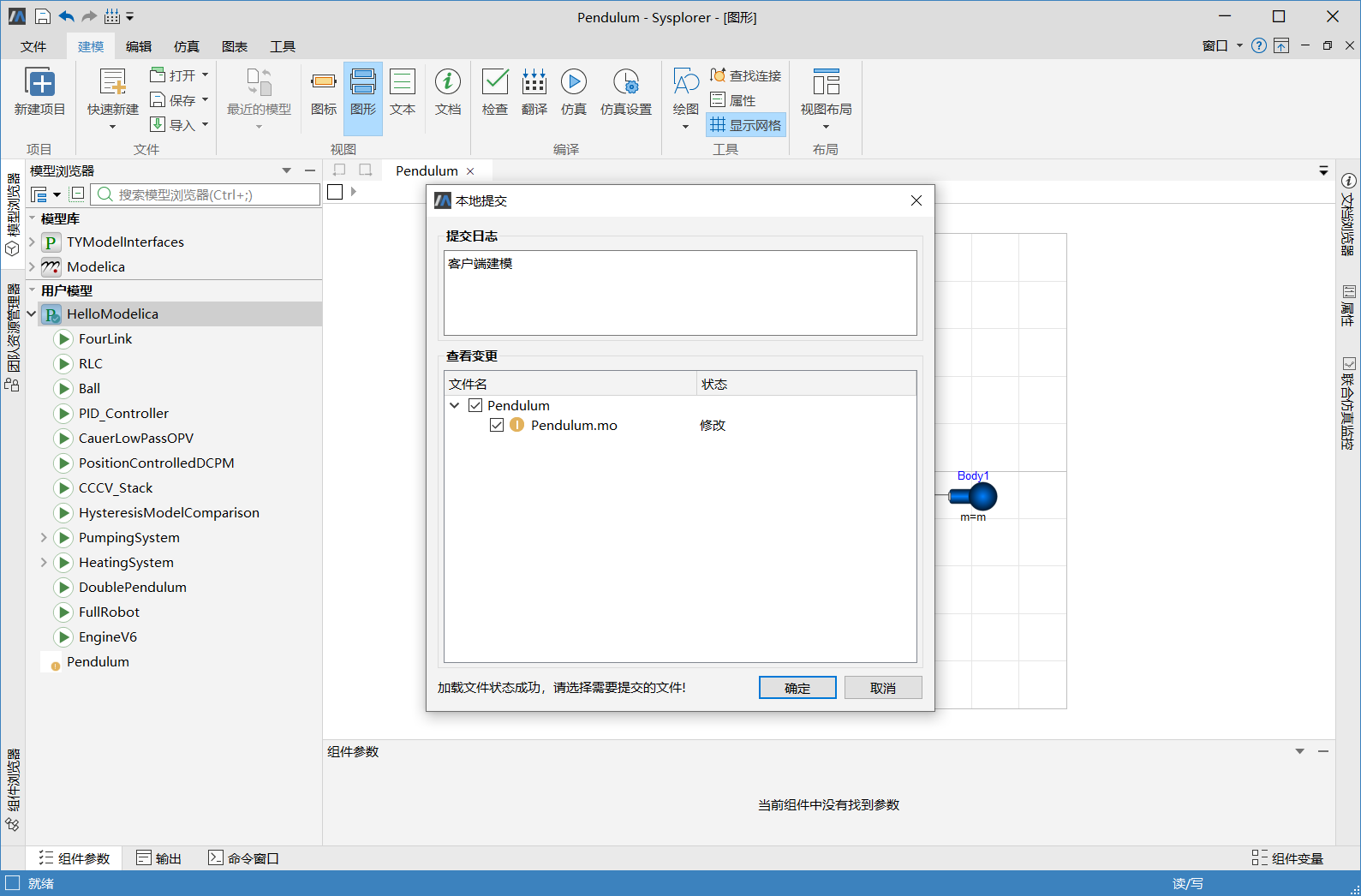Expand the Modelica library node
The width and height of the screenshot is (1361, 896).
pos(33,266)
